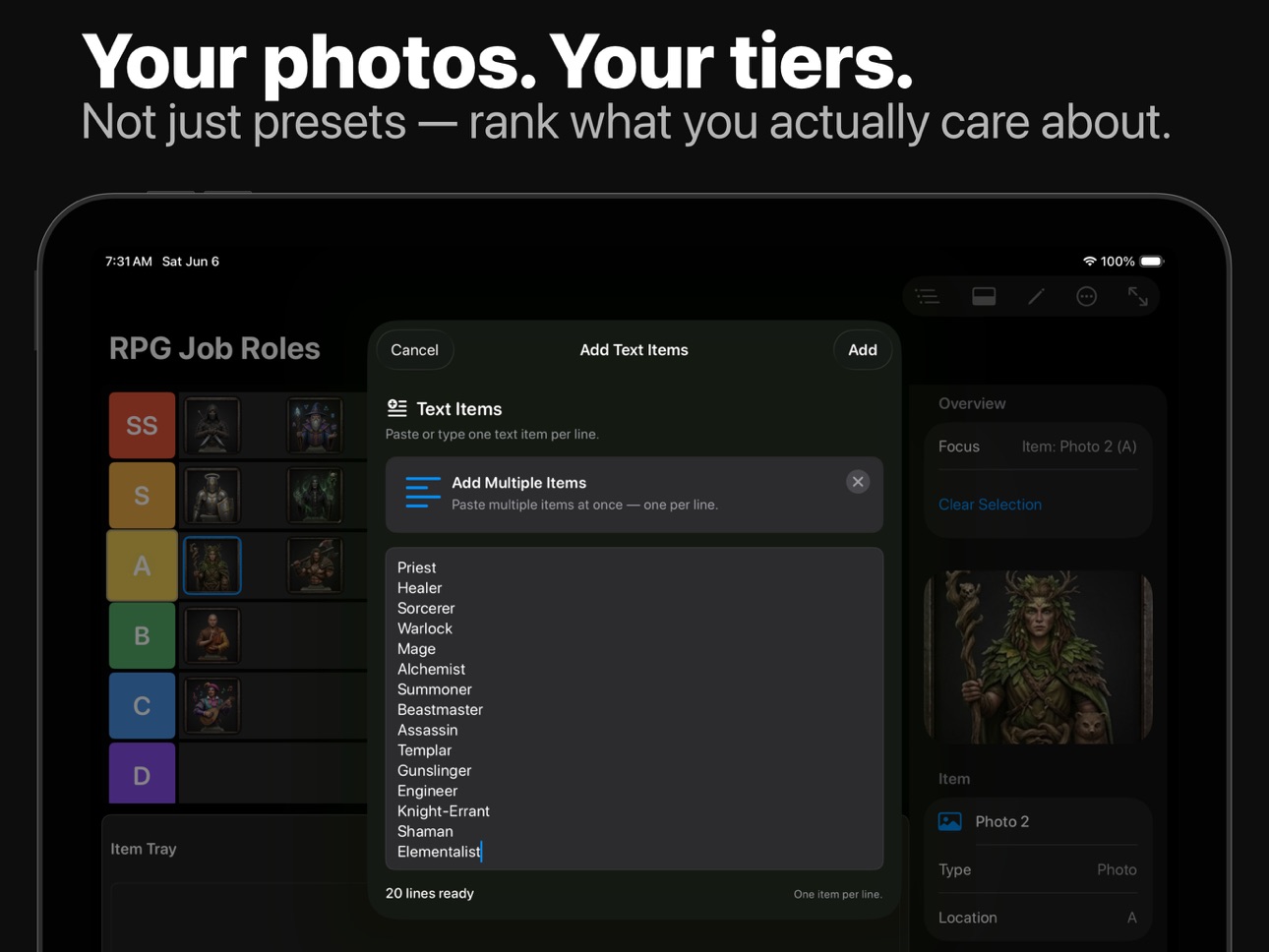The width and height of the screenshot is (1269, 952).
Task: Select the highlighted druid photo in A tier
Action: click(x=212, y=565)
